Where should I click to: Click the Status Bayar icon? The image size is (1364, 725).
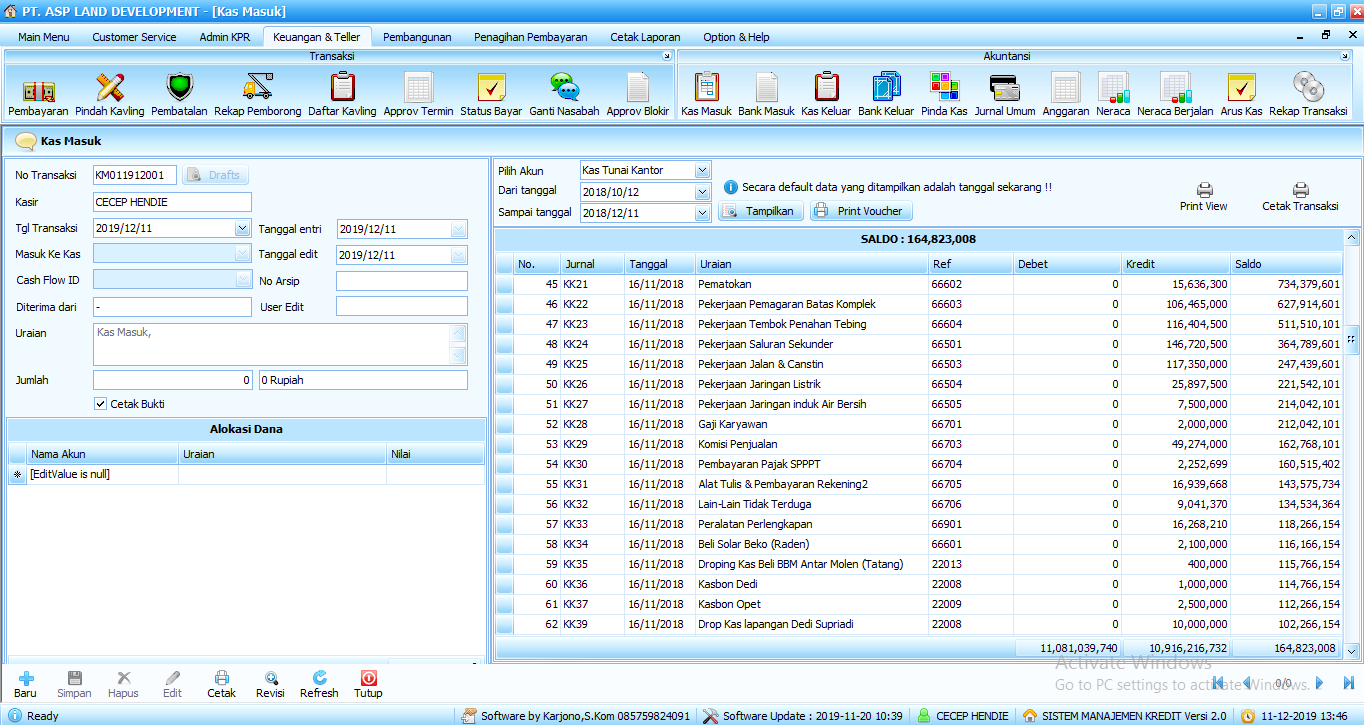[490, 89]
